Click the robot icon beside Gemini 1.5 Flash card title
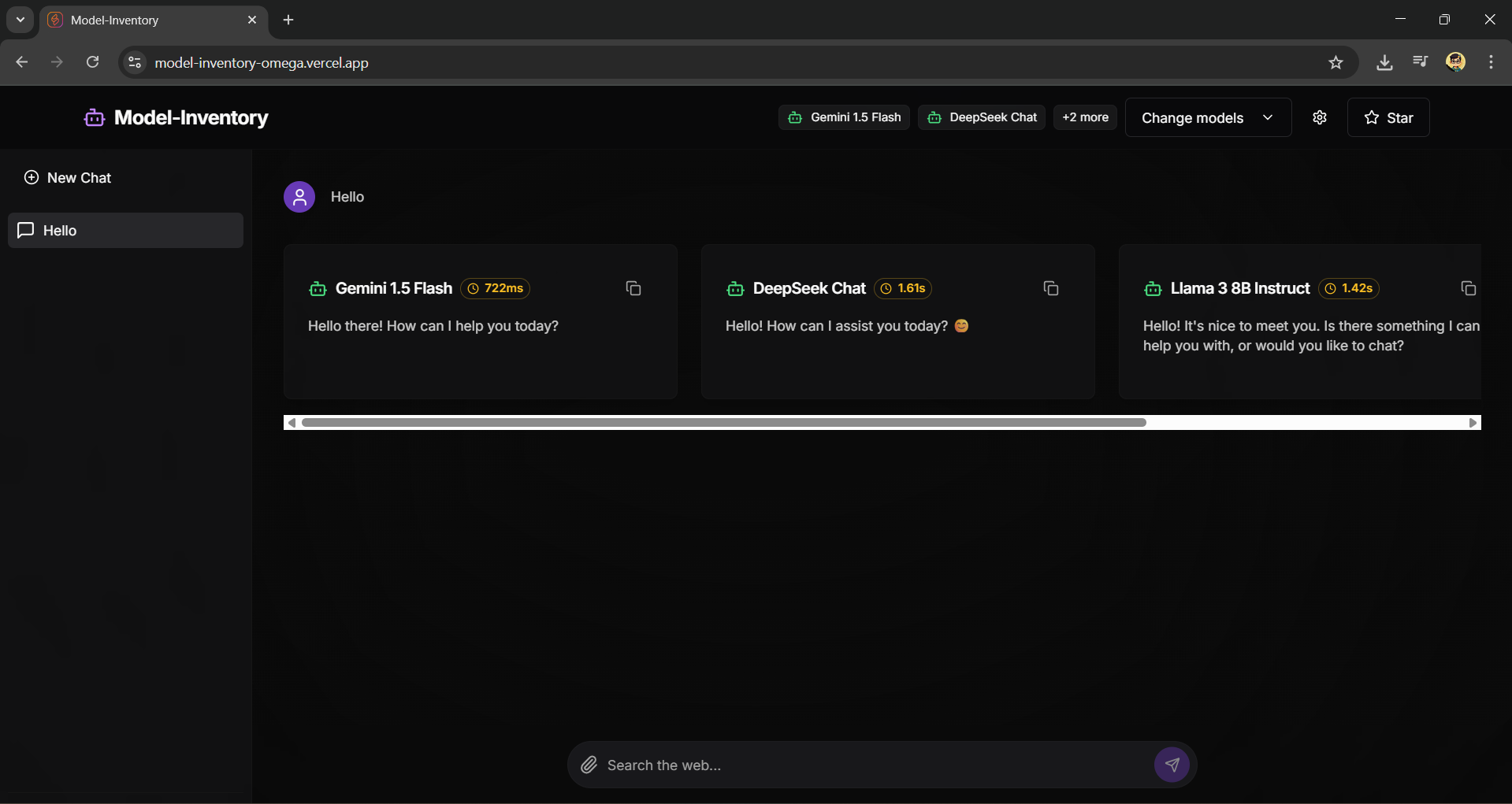 click(318, 289)
